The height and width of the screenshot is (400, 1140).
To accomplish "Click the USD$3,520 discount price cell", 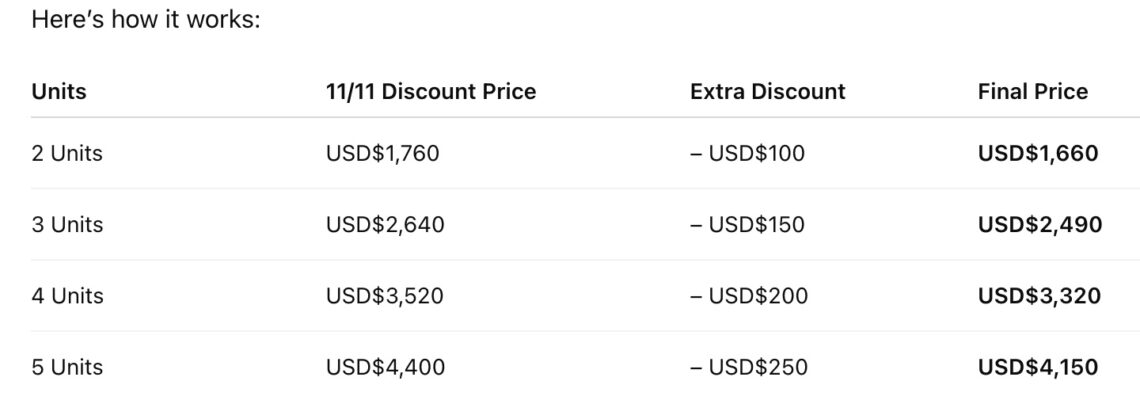I will pos(385,296).
